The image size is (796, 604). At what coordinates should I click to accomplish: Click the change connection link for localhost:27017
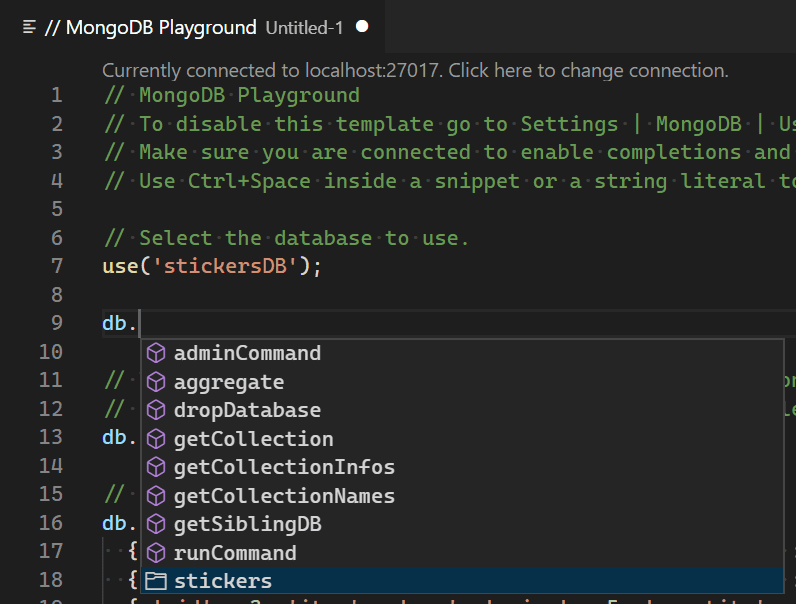(x=415, y=70)
